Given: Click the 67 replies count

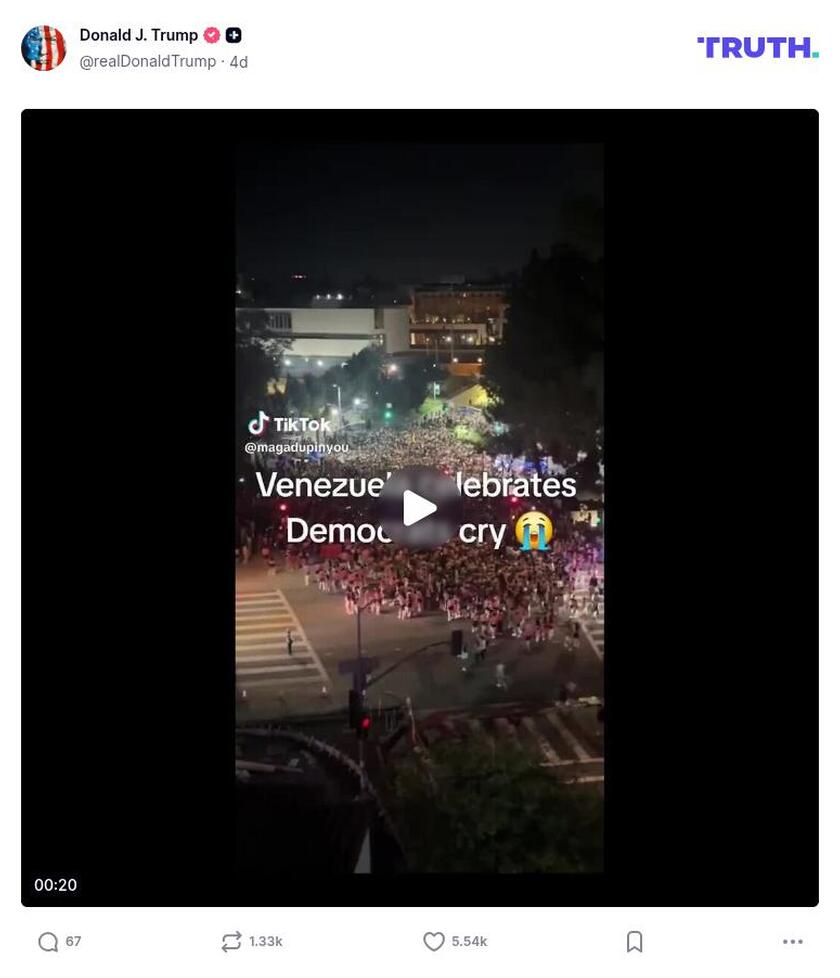Looking at the screenshot, I should 74,942.
